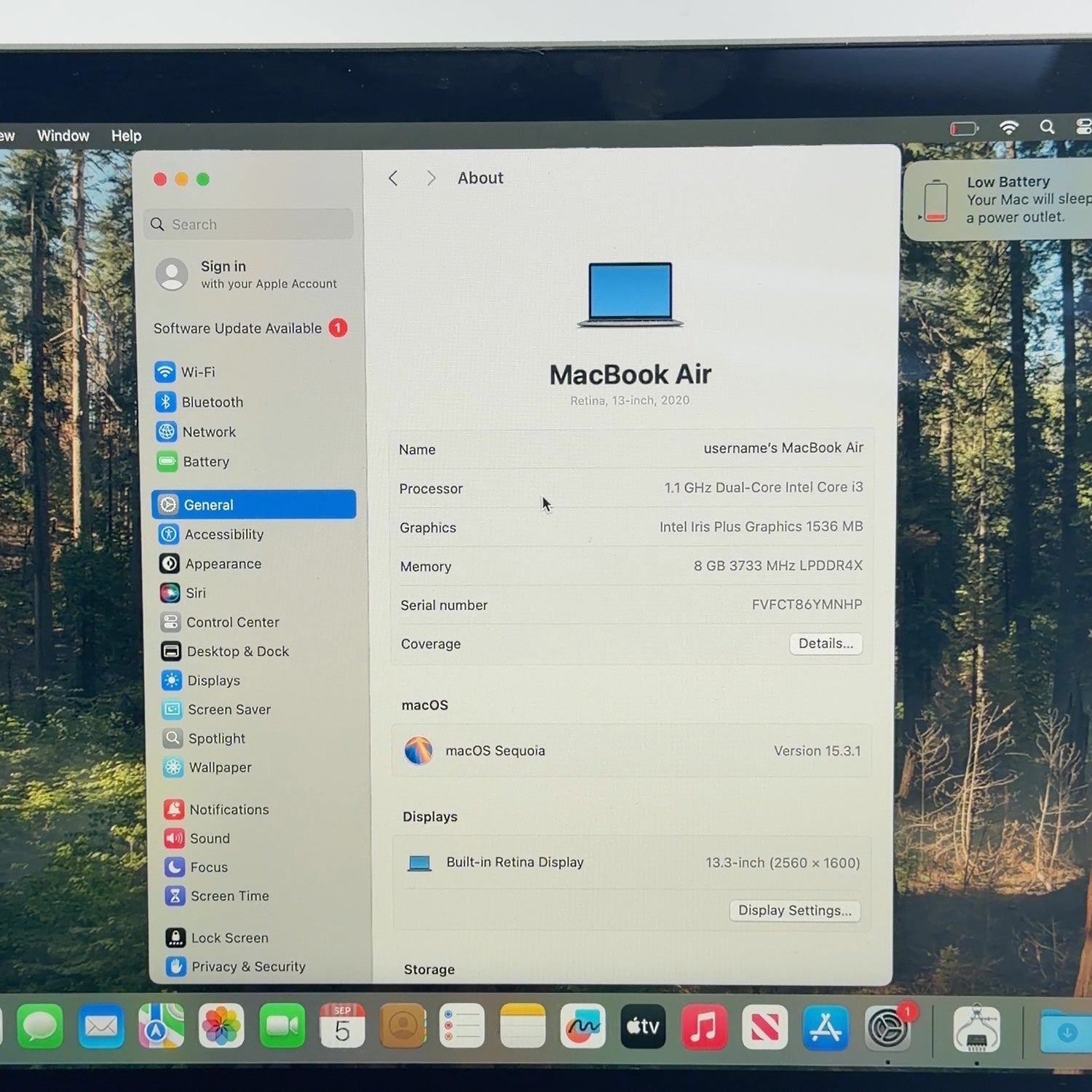Click the Built-in Retina Display row
Screen dimensions: 1092x1092
coord(632,863)
